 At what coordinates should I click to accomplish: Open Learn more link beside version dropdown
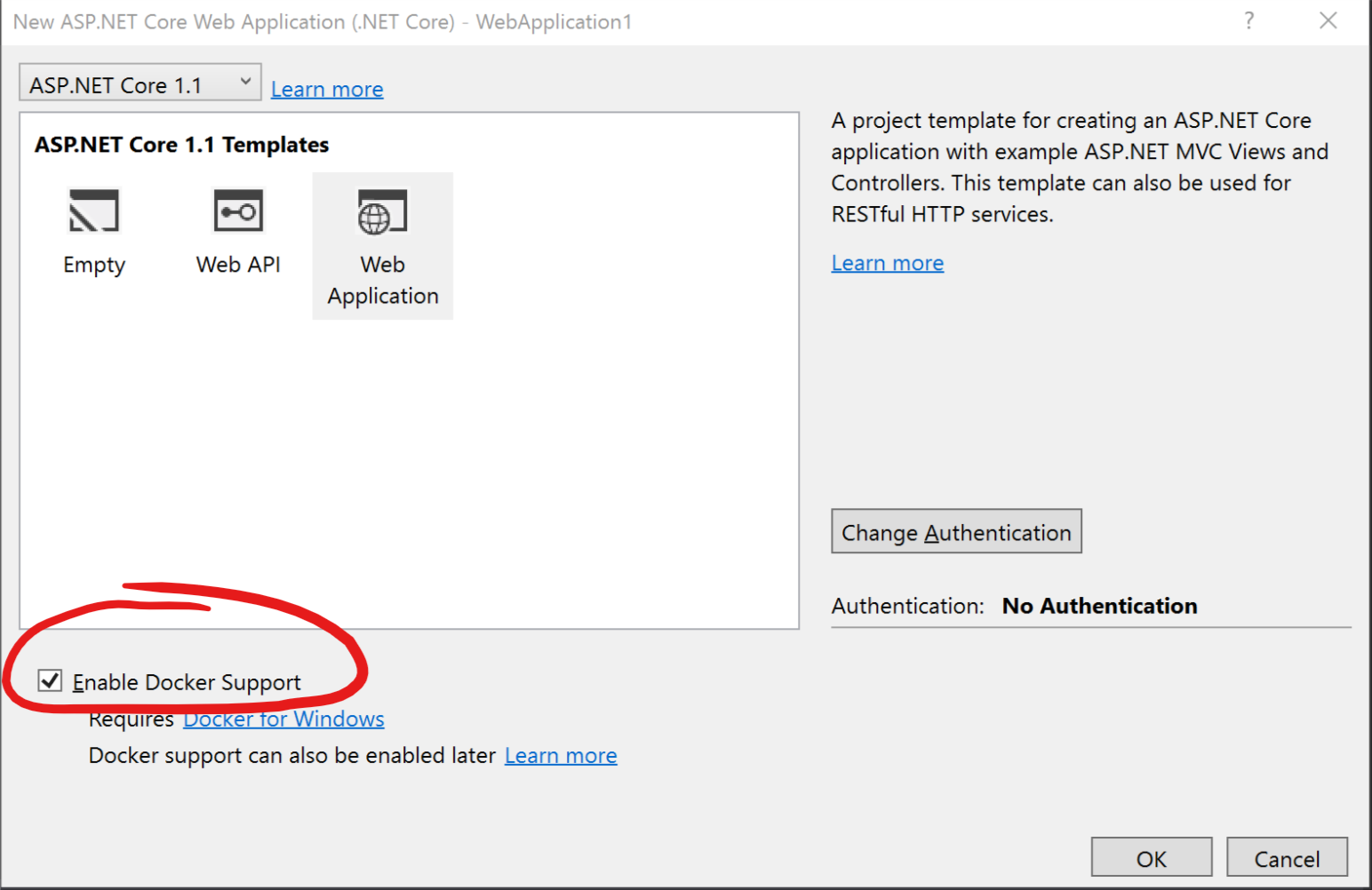[x=327, y=89]
